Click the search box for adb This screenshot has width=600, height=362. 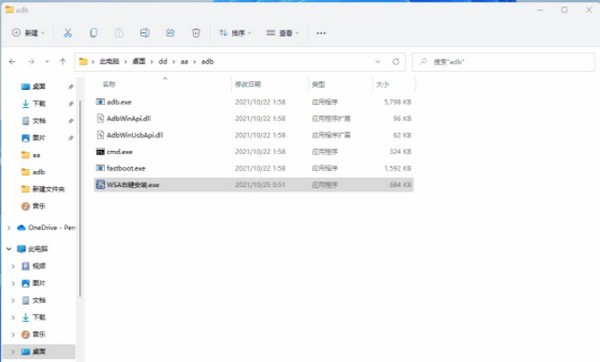click(503, 62)
